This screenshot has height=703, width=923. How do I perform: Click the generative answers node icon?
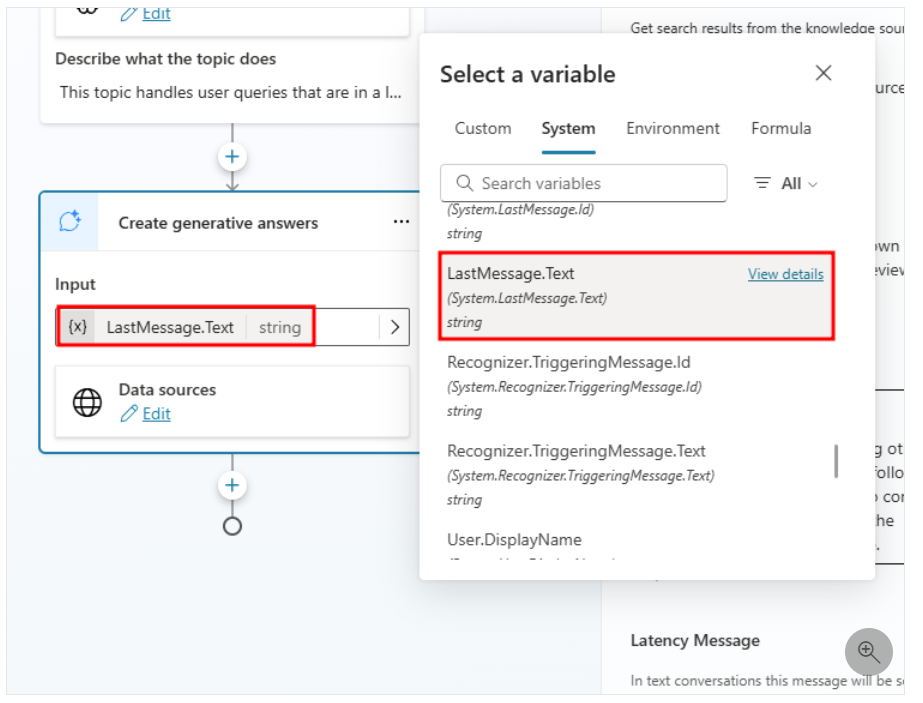click(x=69, y=222)
